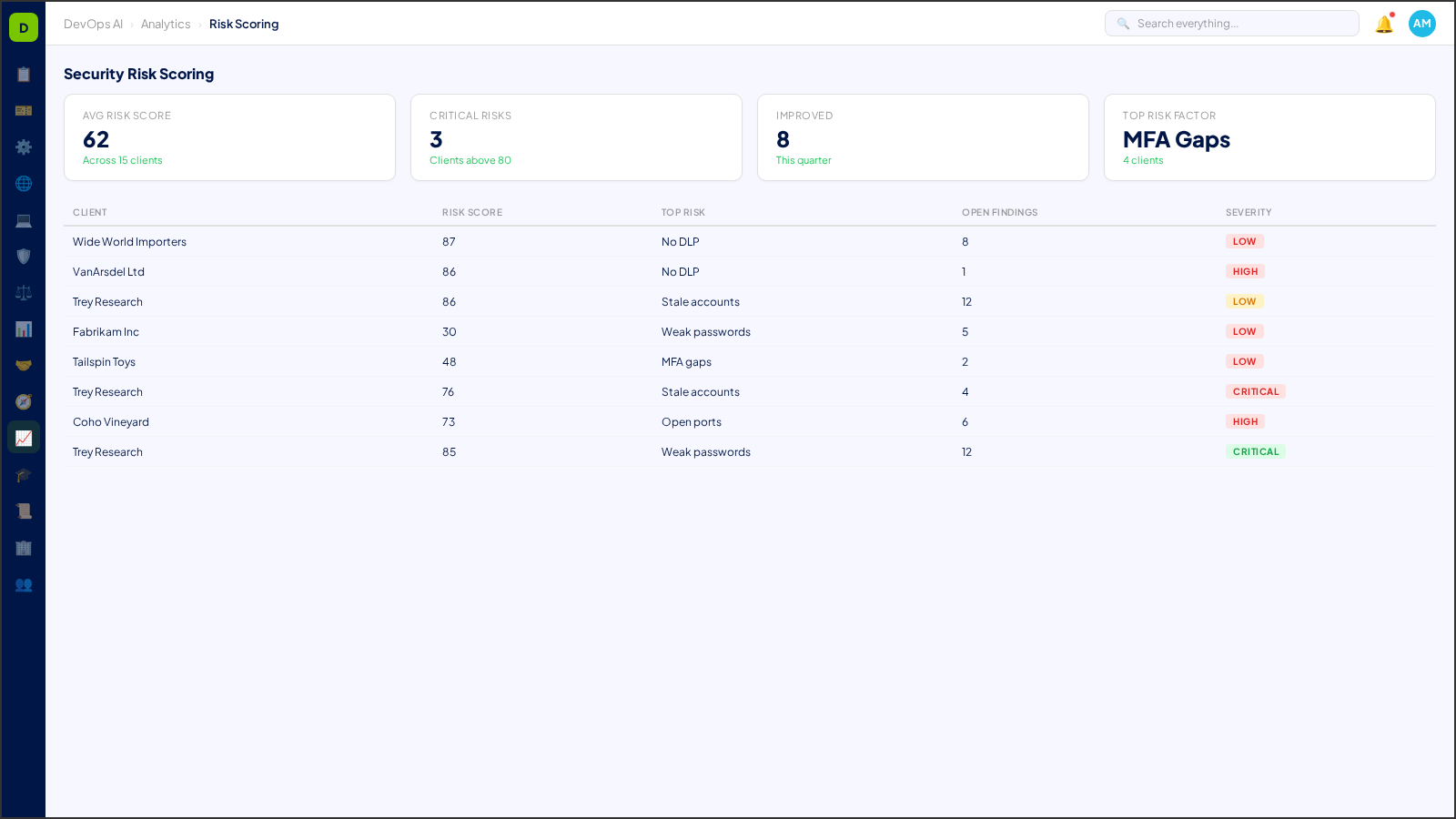
Task: Click the handshake partnerships icon
Action: click(23, 365)
